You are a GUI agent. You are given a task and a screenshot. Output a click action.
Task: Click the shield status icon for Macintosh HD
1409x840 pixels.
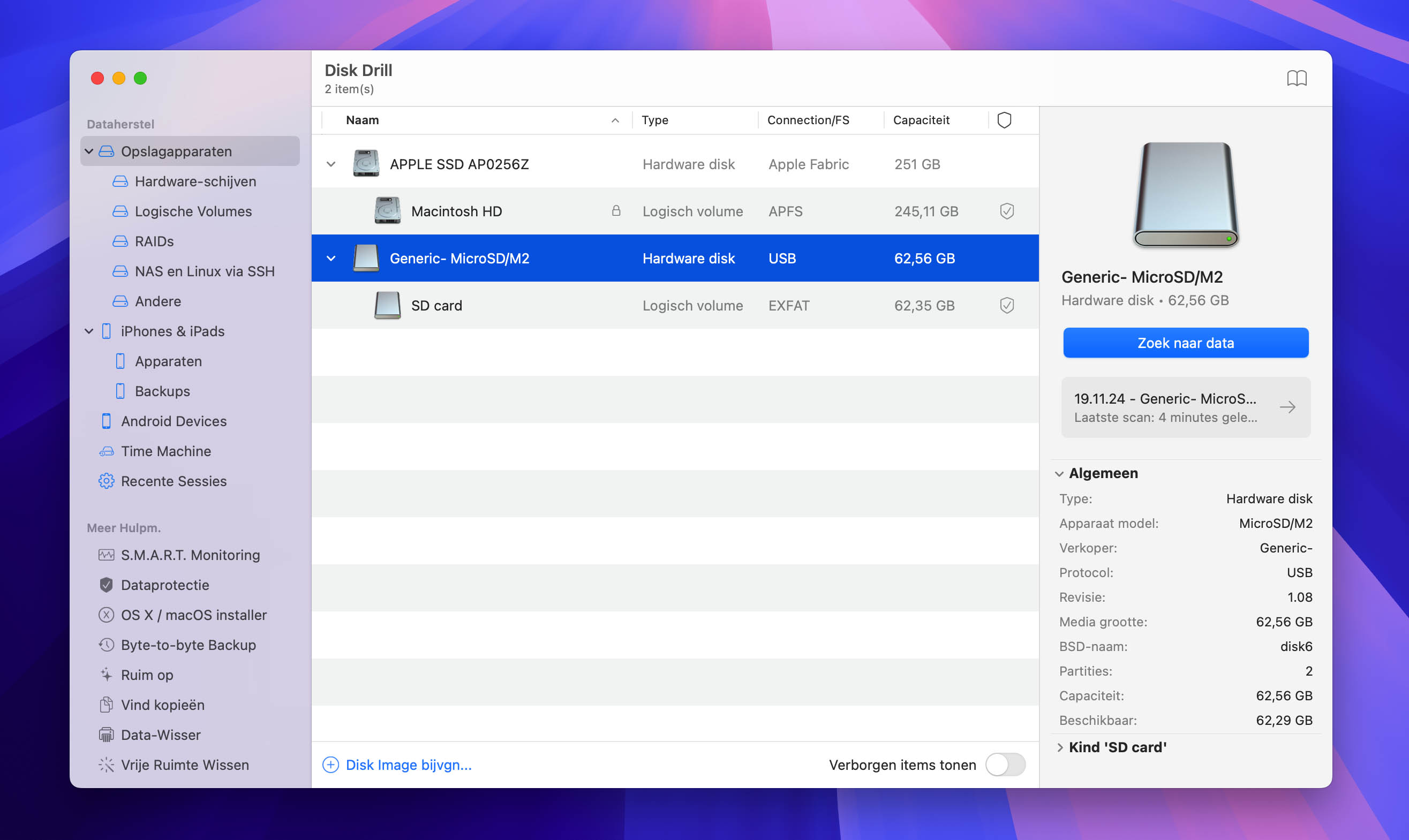[1006, 211]
